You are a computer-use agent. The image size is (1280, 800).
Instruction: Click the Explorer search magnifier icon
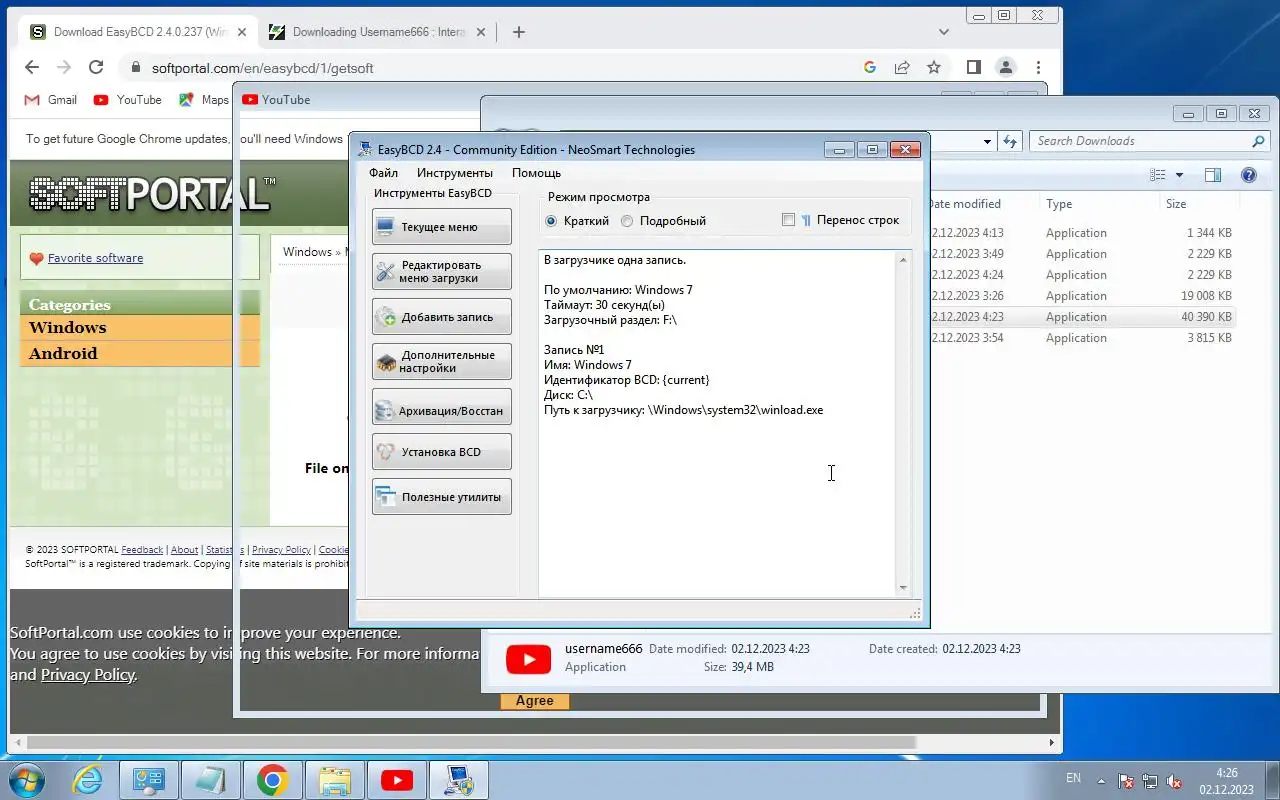[x=1259, y=141]
